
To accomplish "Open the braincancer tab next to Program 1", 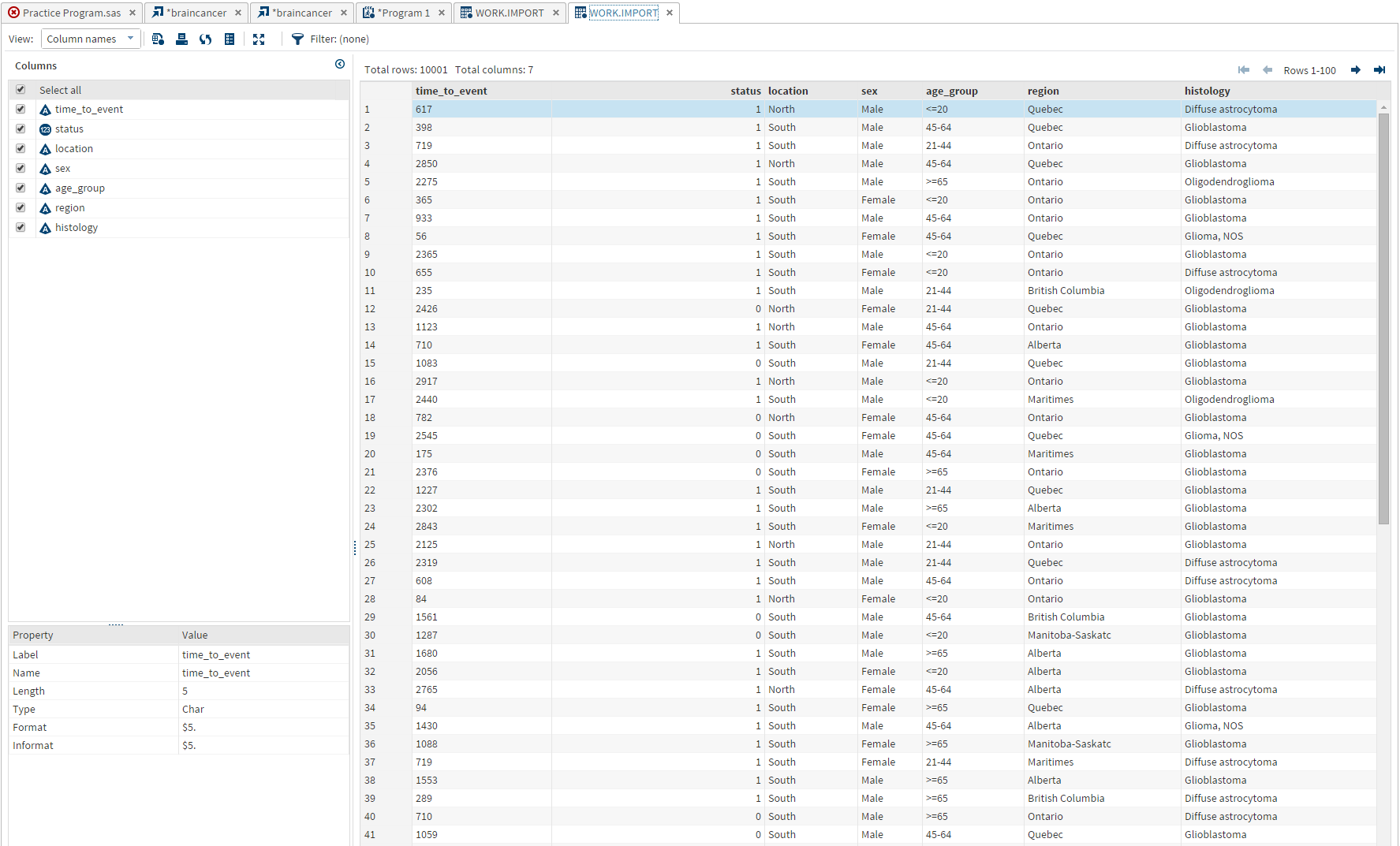I will pos(302,13).
